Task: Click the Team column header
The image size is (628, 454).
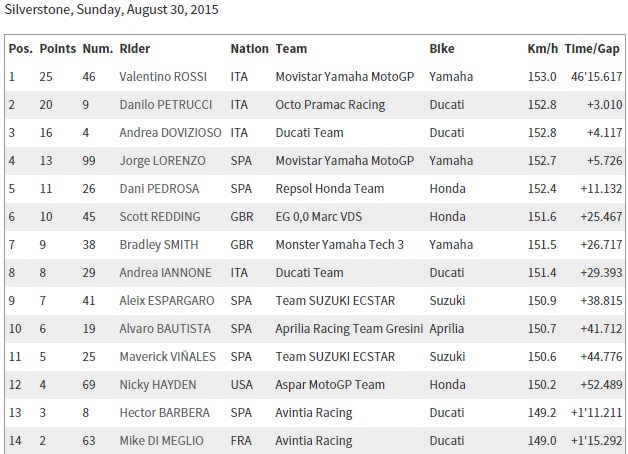Action: (291, 48)
